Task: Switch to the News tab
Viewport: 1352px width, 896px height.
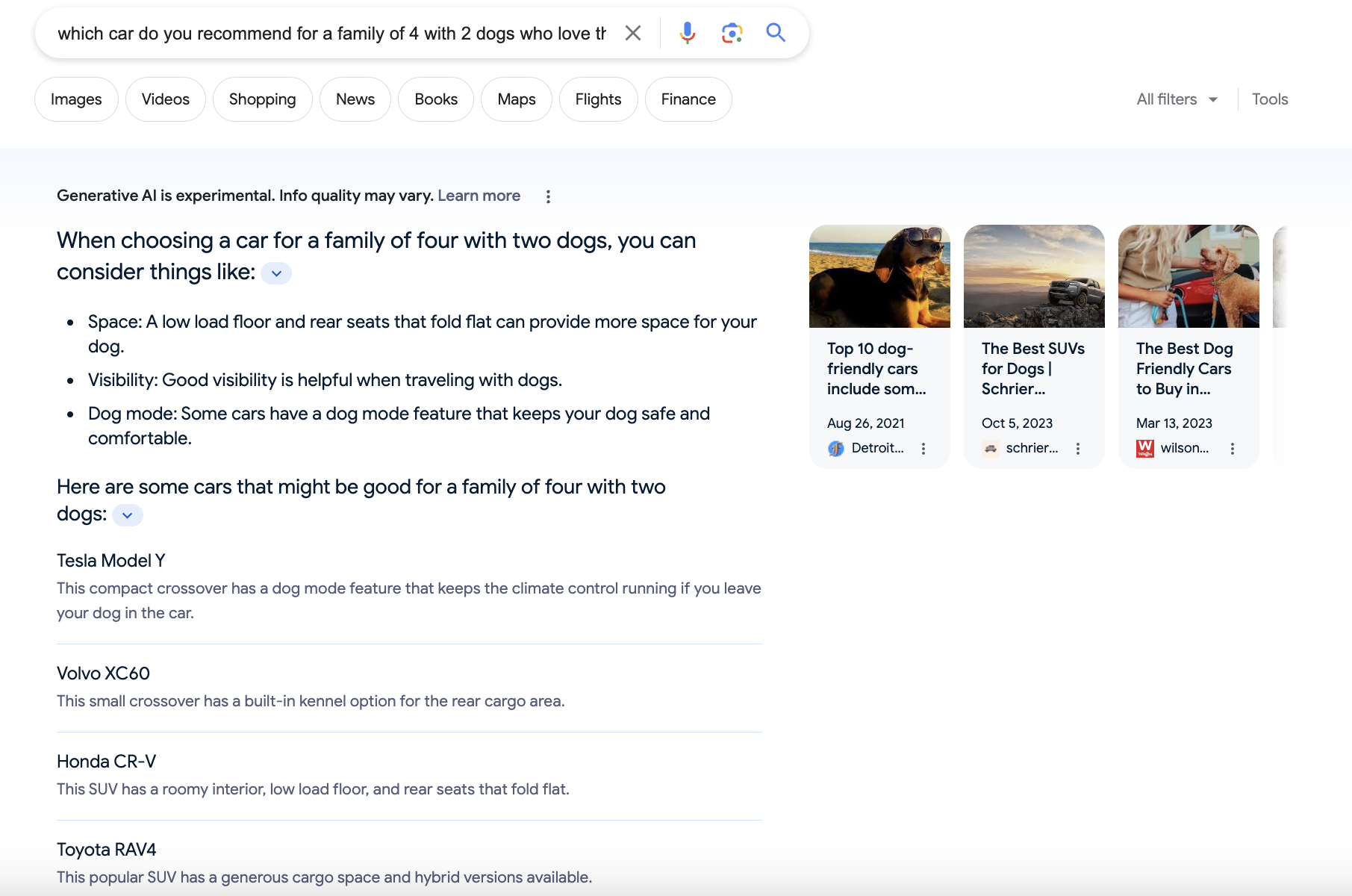Action: pos(355,99)
